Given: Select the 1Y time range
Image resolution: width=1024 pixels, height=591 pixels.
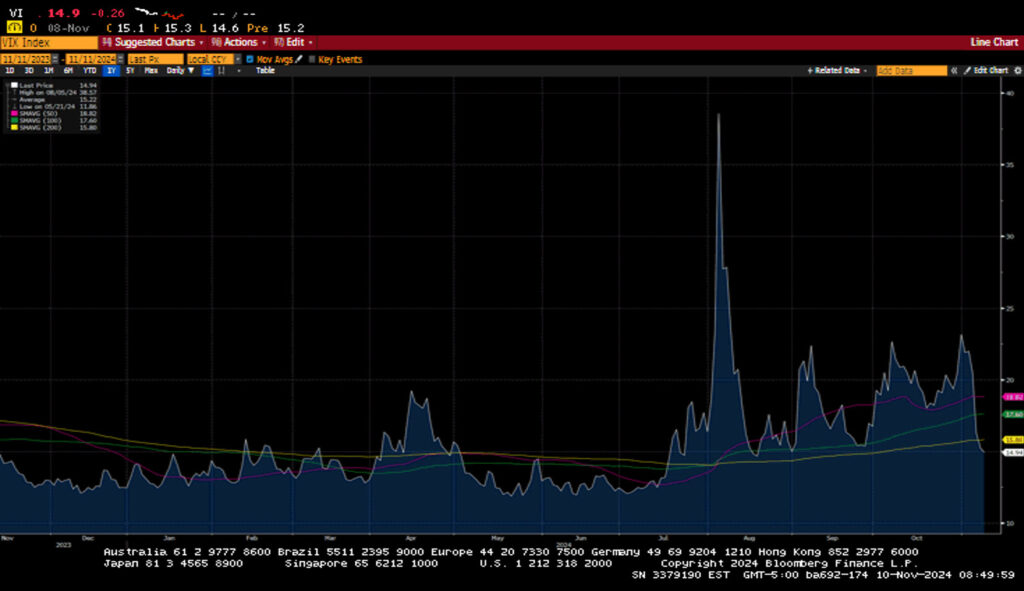Looking at the screenshot, I should [111, 71].
